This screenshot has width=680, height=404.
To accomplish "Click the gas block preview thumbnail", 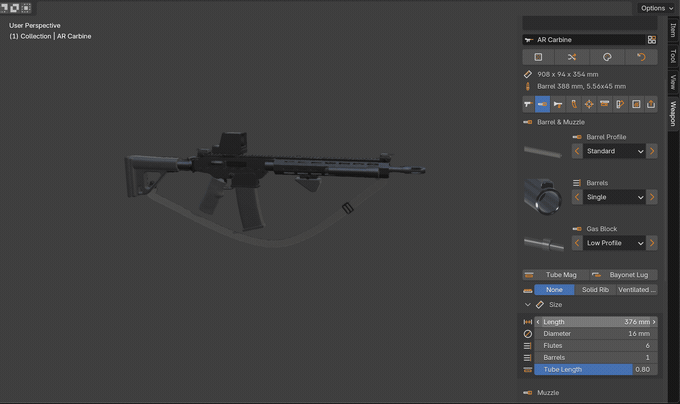I will point(543,244).
